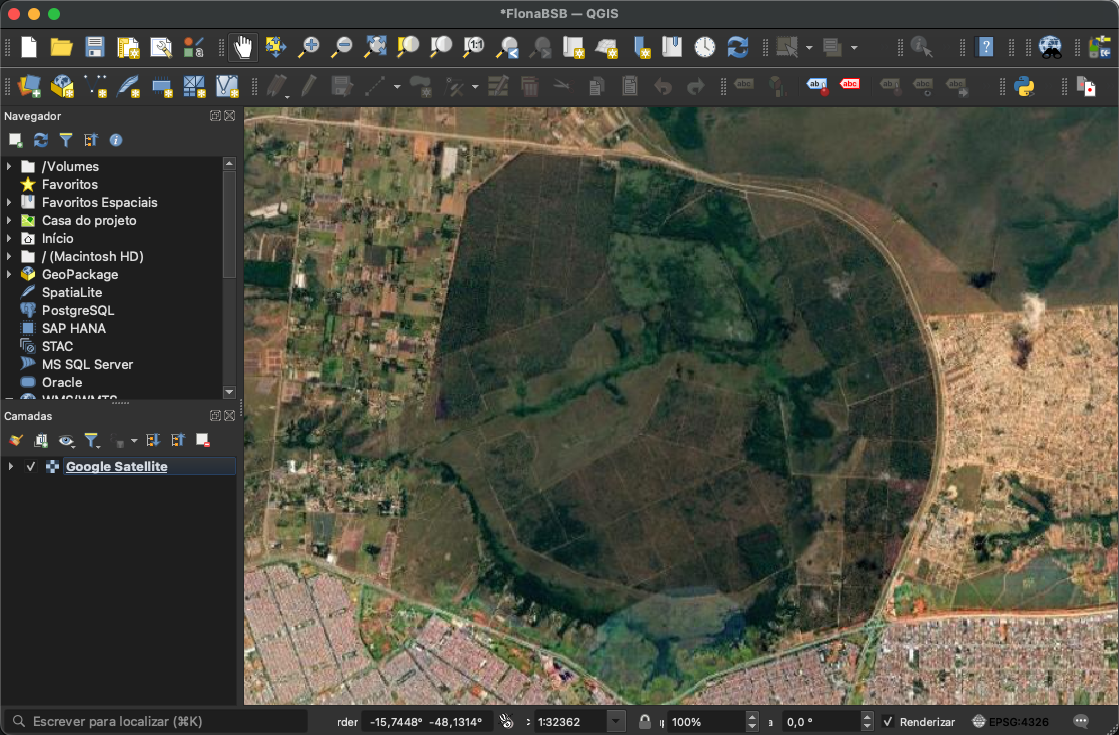Select STAC in the browser tree
This screenshot has height=735, width=1119.
point(57,346)
